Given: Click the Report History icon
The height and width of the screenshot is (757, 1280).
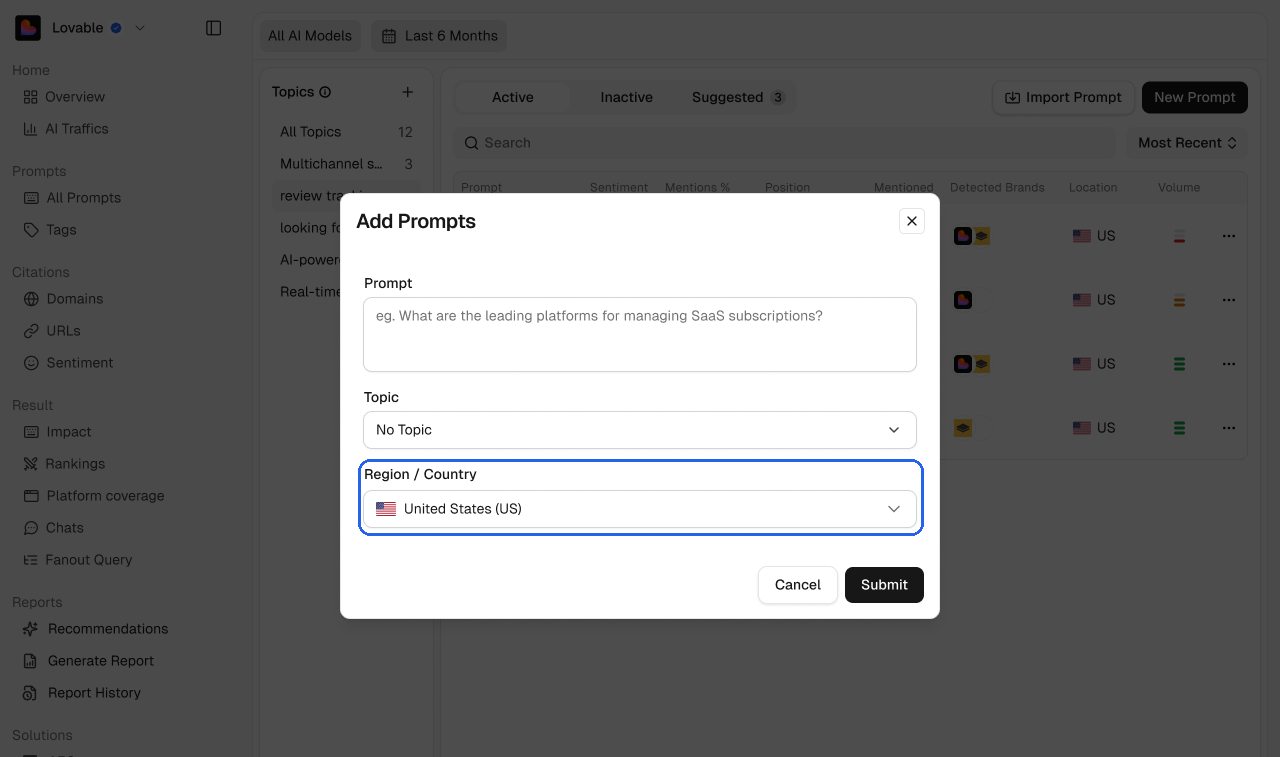Looking at the screenshot, I should (31, 693).
